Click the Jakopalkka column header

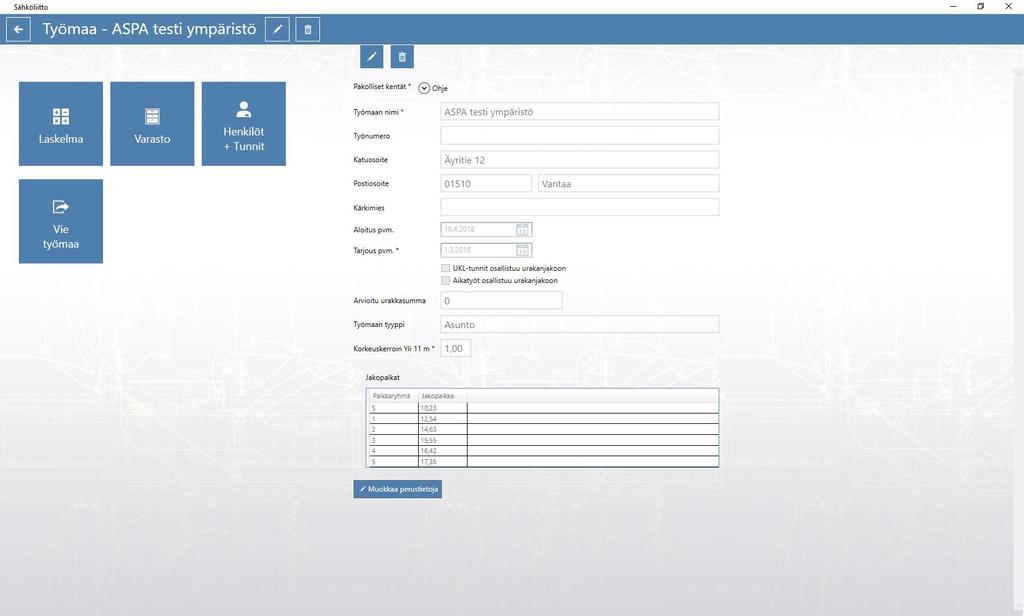click(x=442, y=396)
